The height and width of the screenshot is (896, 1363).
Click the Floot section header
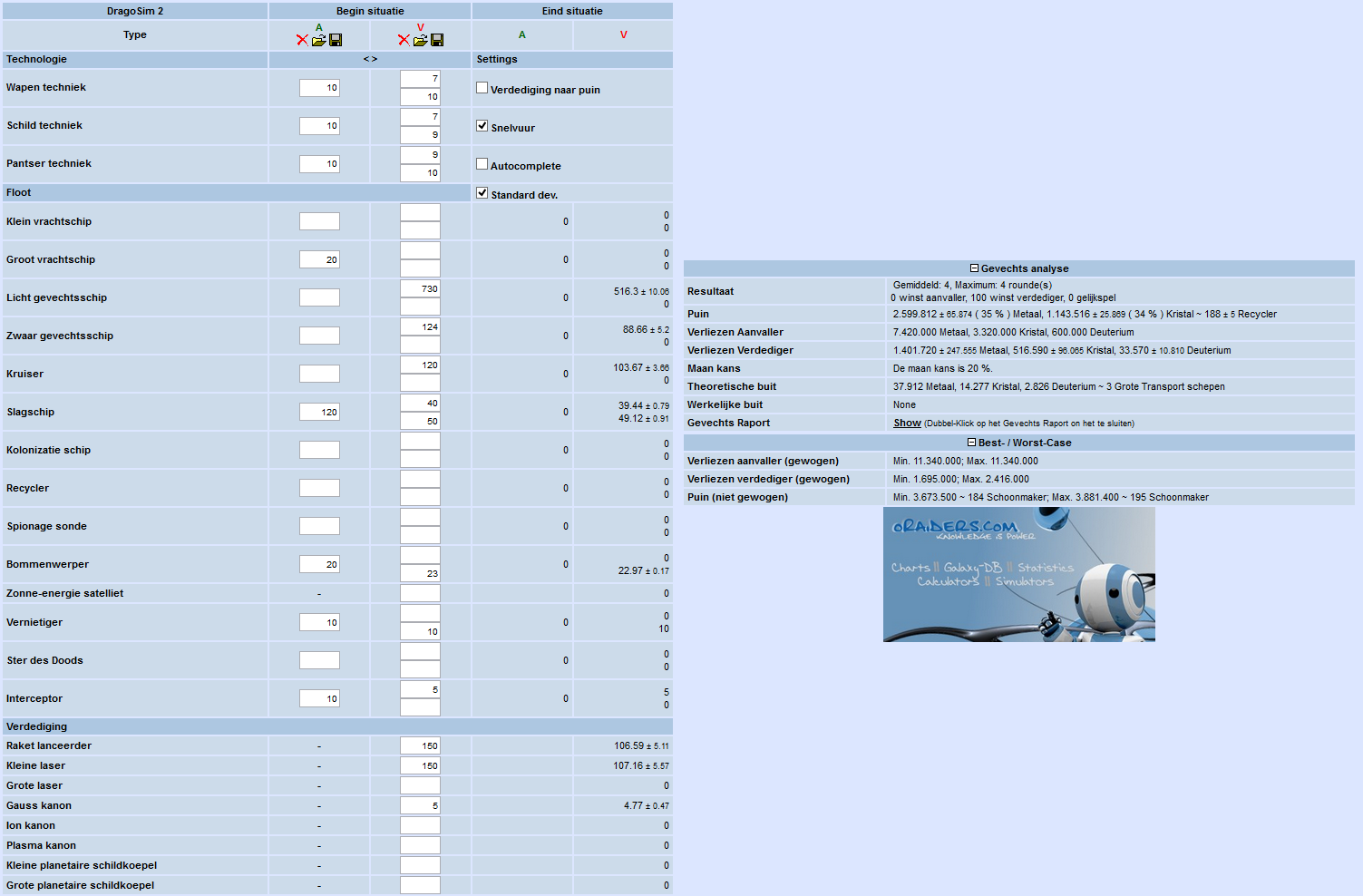coord(236,192)
